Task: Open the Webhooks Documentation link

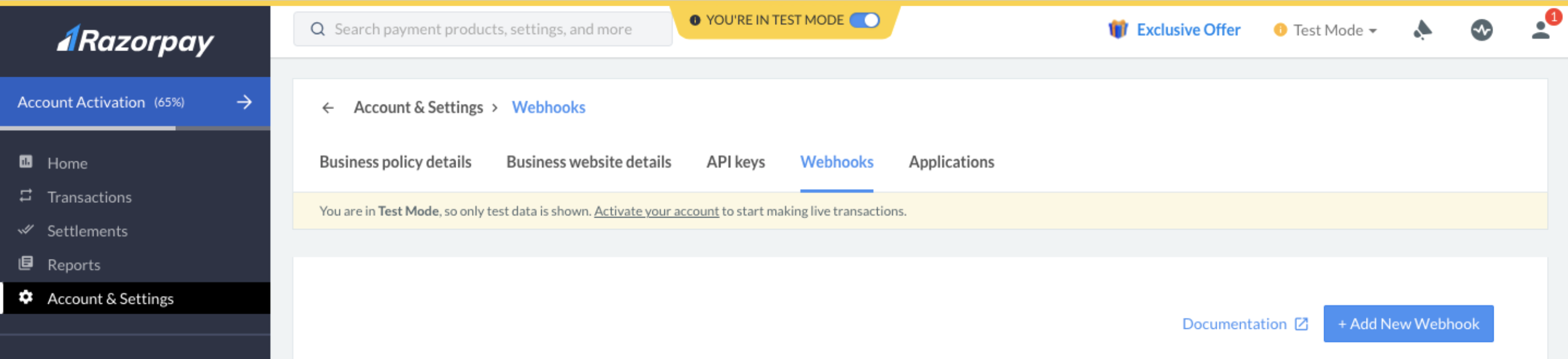Action: click(1236, 324)
